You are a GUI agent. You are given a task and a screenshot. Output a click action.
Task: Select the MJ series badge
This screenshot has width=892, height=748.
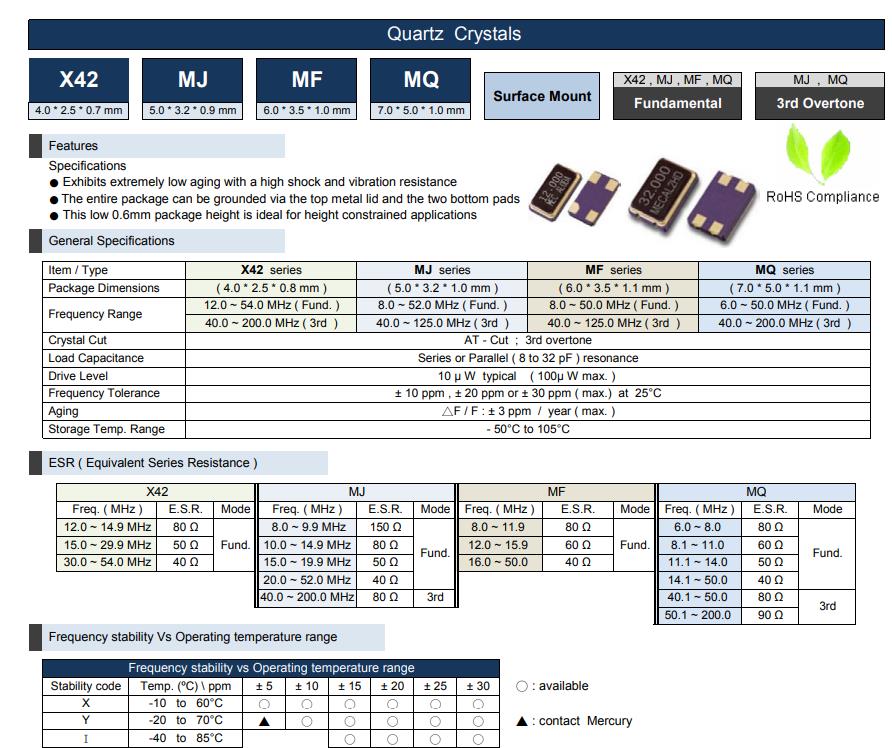coord(192,89)
